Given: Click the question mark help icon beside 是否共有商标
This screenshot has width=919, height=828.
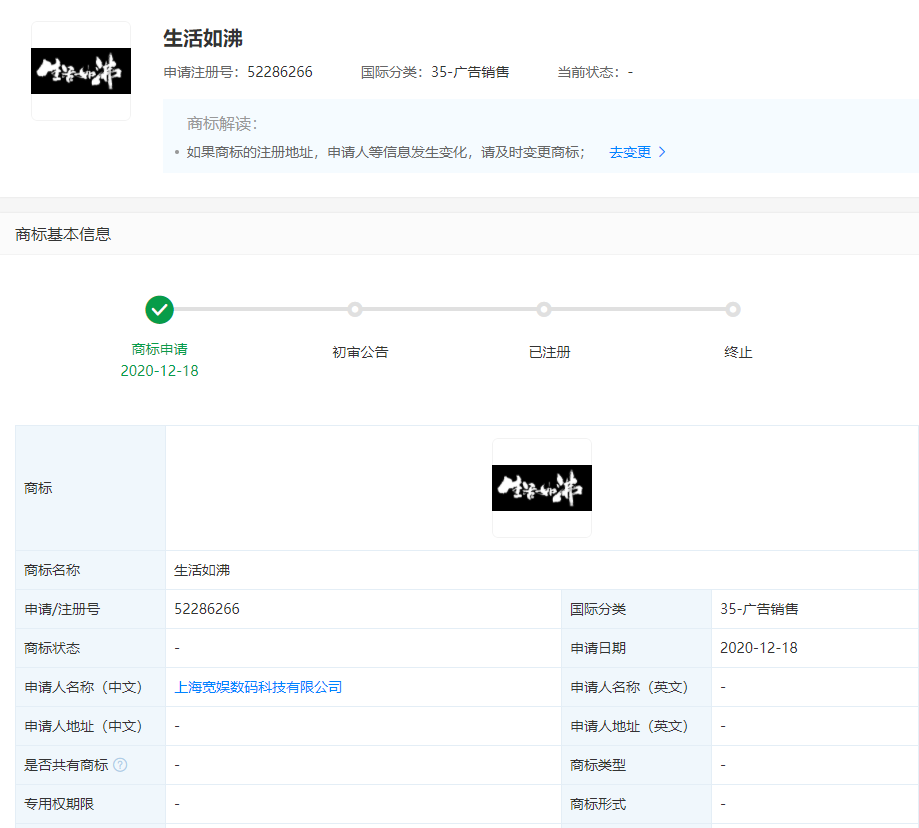Looking at the screenshot, I should (120, 765).
